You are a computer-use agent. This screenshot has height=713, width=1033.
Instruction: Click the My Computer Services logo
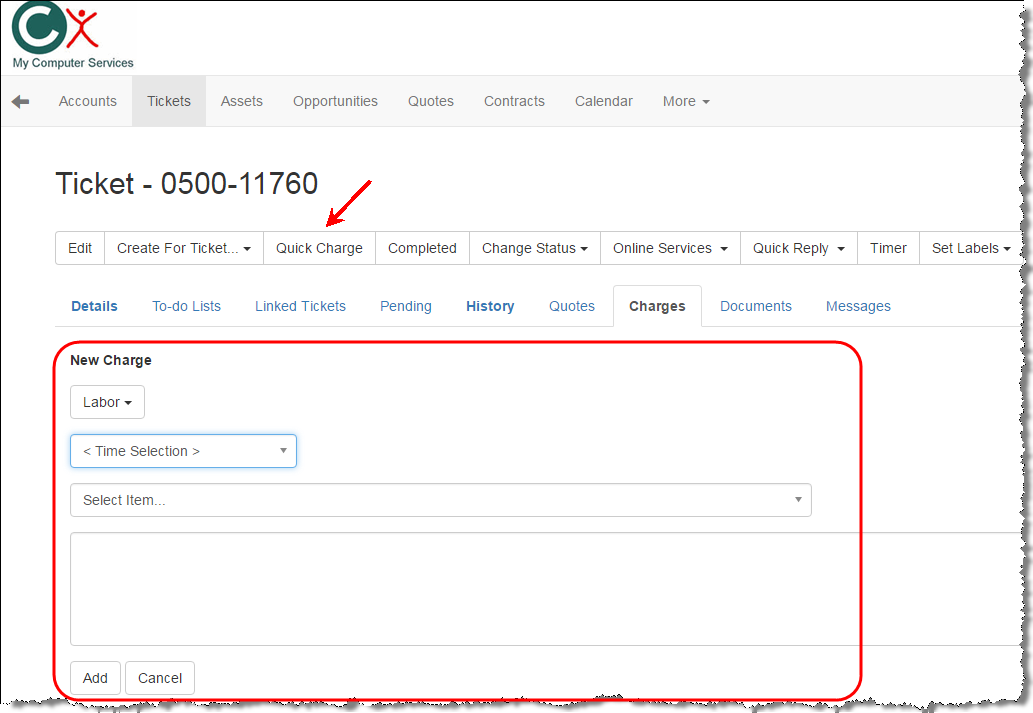(x=71, y=36)
